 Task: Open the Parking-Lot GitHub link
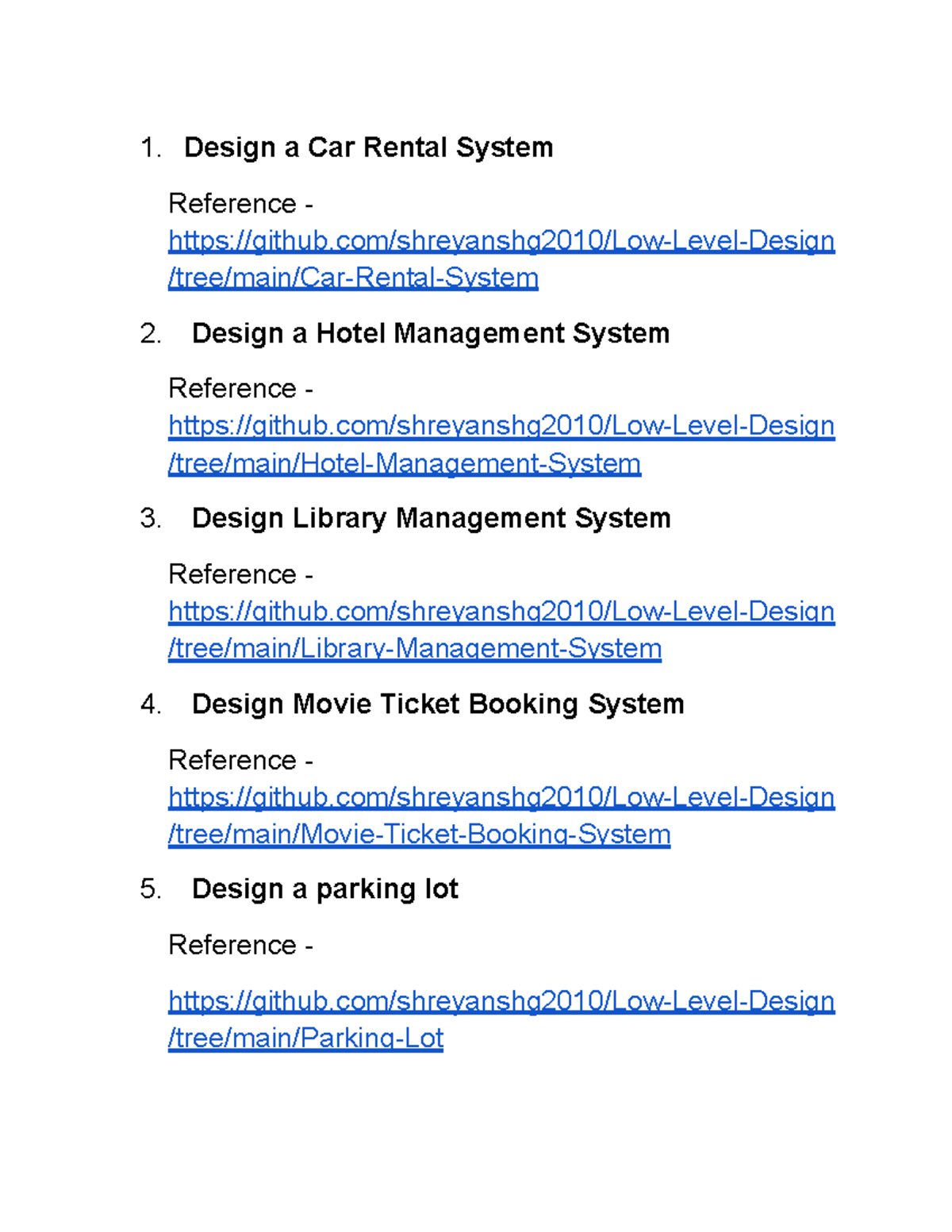coord(501,1019)
